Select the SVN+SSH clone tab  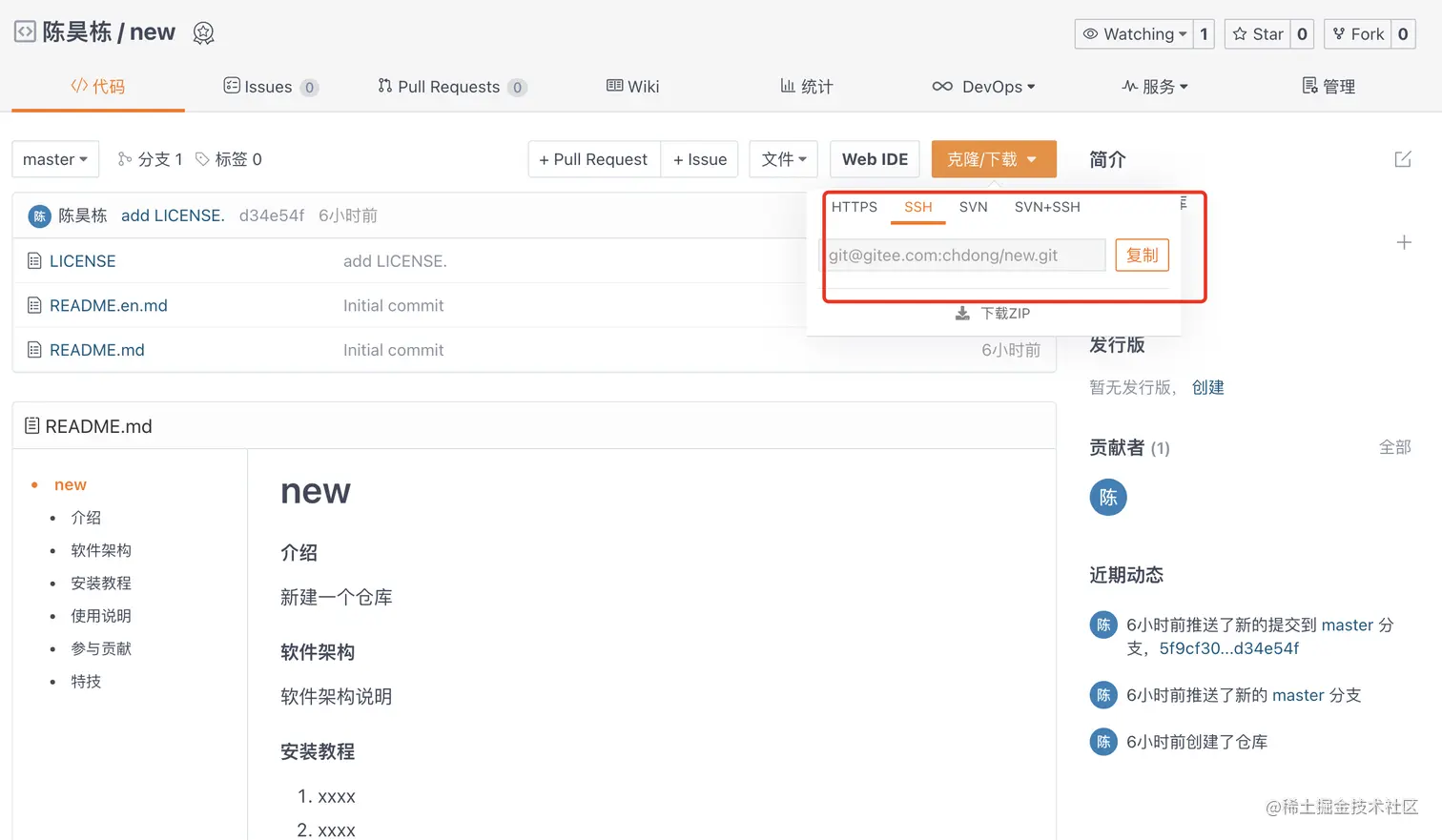pyautogui.click(x=1047, y=207)
